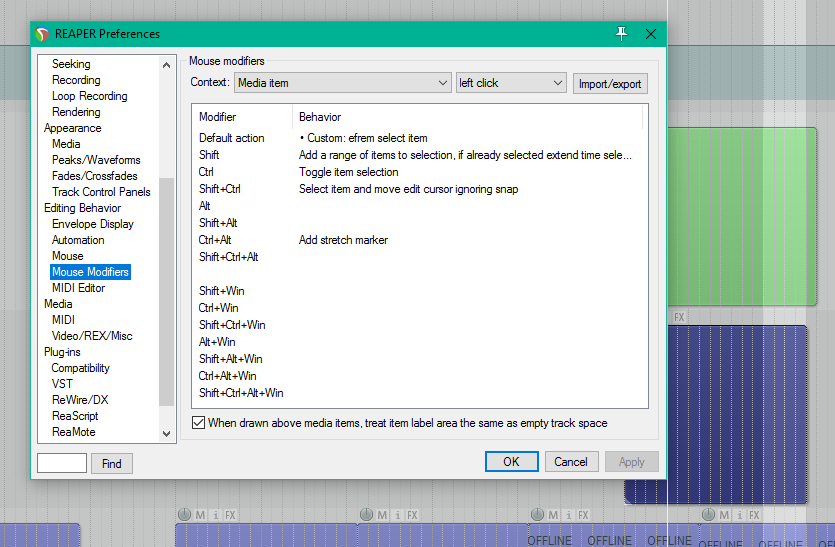Select ReWire/DX settings
Viewport: 835px width, 547px height.
pyautogui.click(x=80, y=399)
